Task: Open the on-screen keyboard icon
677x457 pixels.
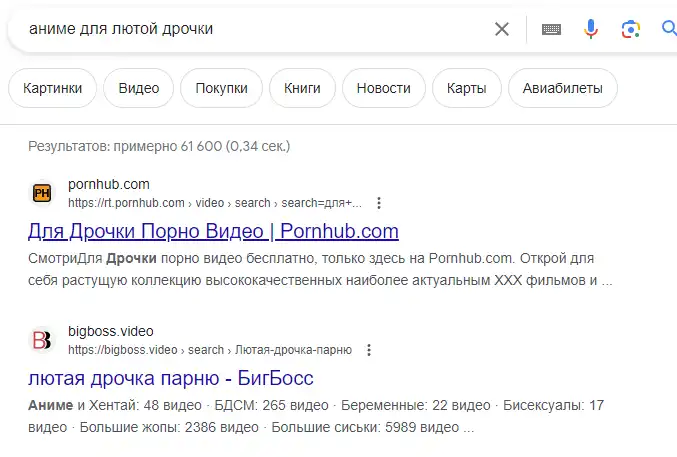Action: [551, 29]
